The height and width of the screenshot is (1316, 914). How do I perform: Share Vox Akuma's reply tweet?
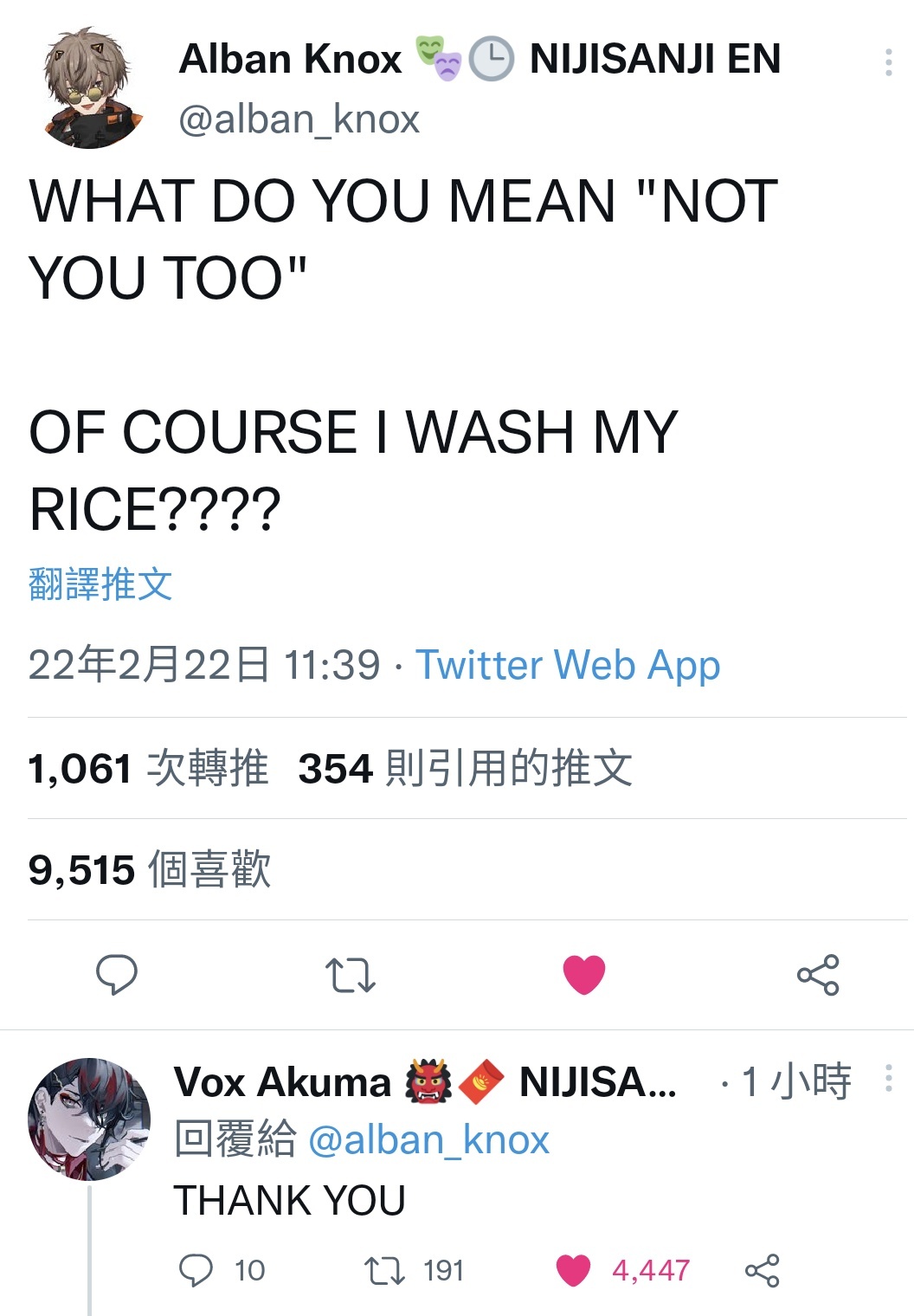click(763, 1270)
